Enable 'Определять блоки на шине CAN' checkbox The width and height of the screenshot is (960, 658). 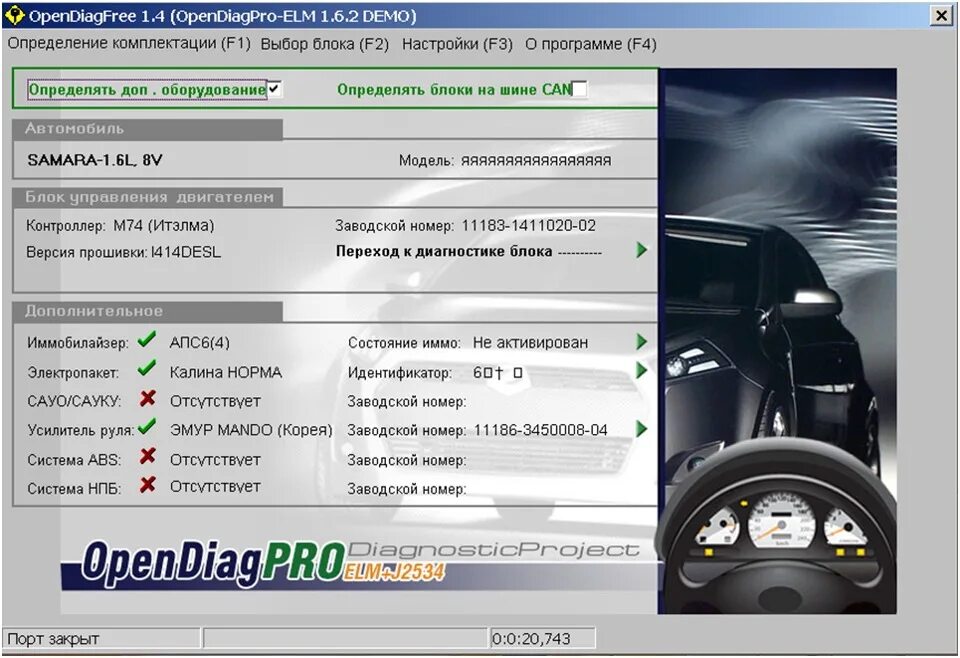(x=579, y=89)
